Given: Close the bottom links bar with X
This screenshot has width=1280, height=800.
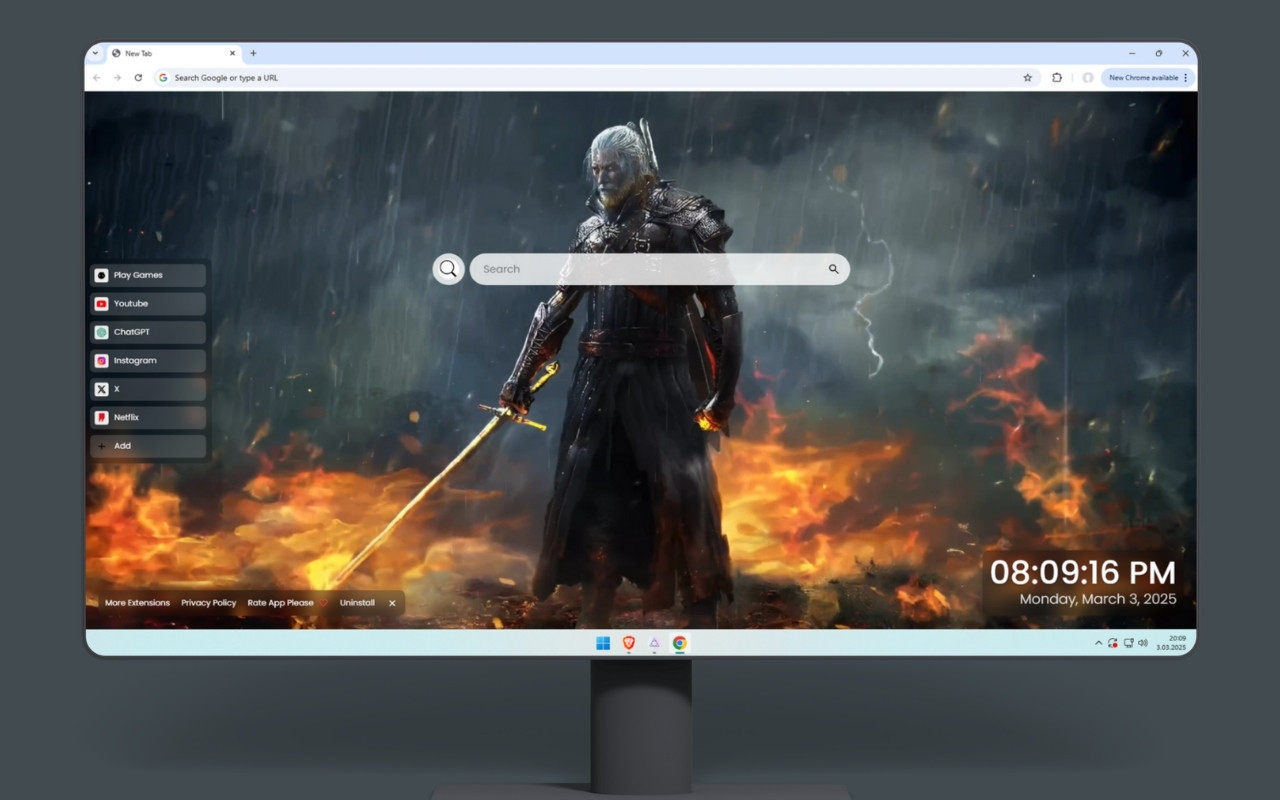Looking at the screenshot, I should 392,603.
